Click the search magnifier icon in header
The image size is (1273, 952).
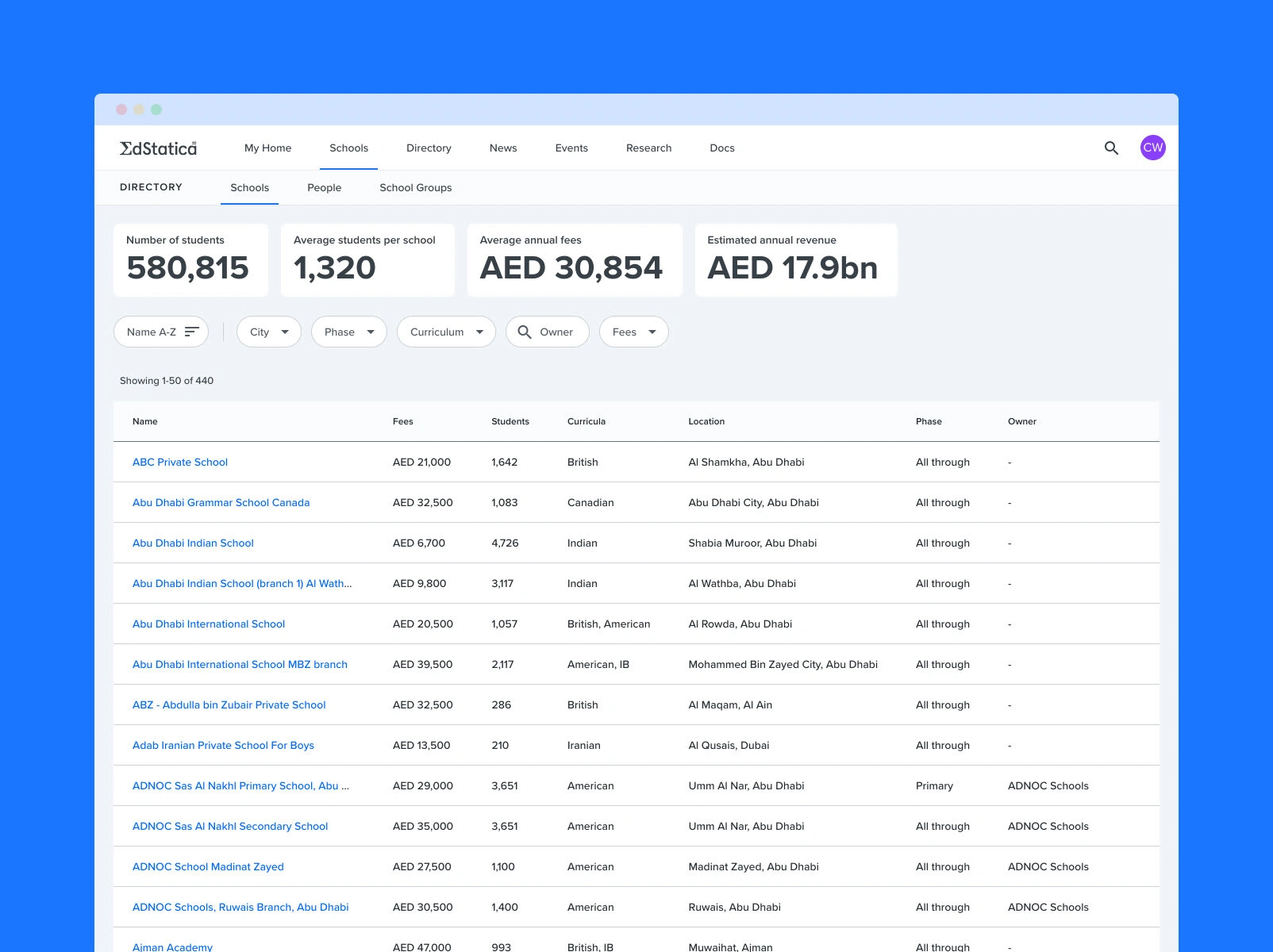(1111, 148)
